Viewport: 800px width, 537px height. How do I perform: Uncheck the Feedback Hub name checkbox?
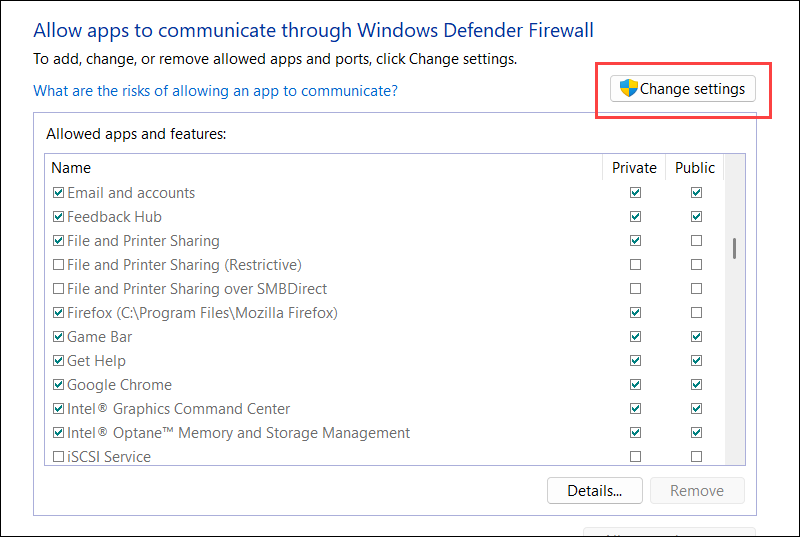pos(59,217)
